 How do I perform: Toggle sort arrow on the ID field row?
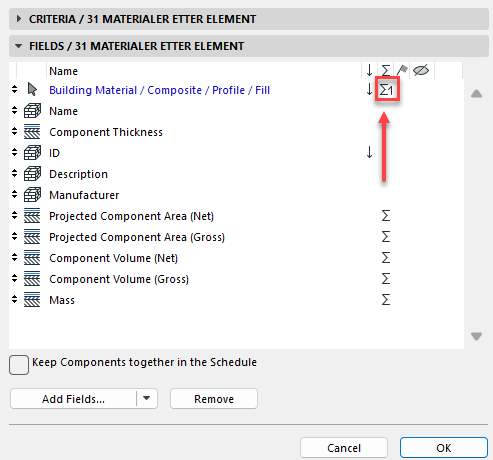point(369,153)
